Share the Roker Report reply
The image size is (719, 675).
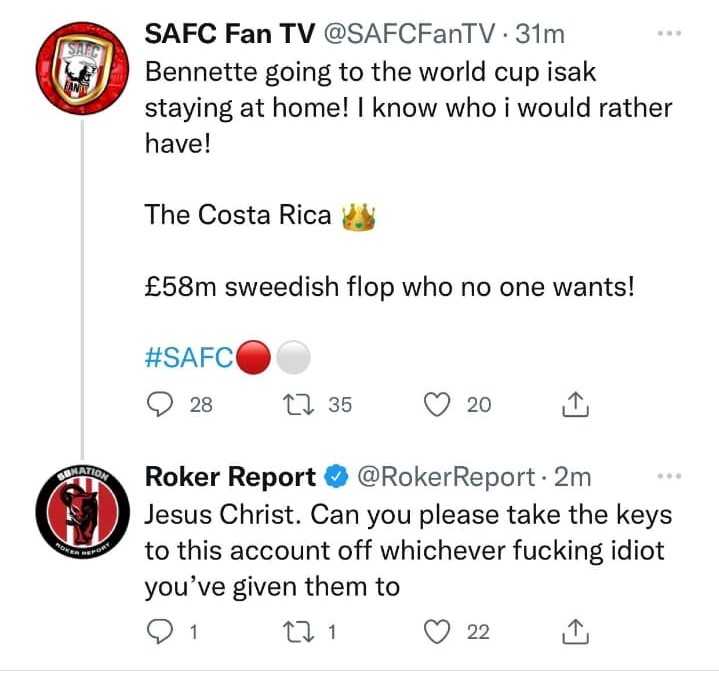pyautogui.click(x=575, y=631)
